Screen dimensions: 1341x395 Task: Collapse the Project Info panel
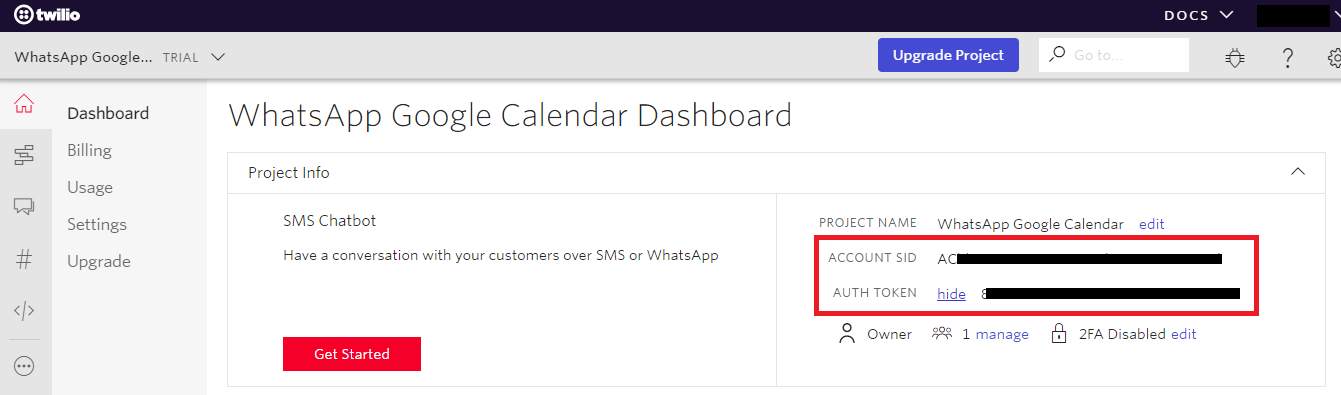(x=1298, y=172)
